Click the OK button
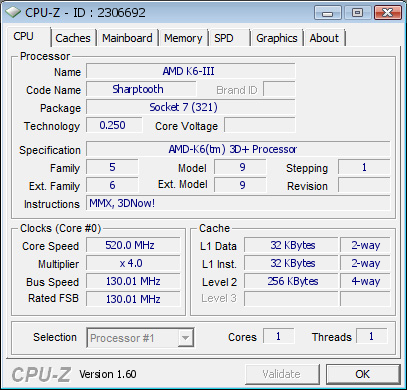 [x=363, y=374]
